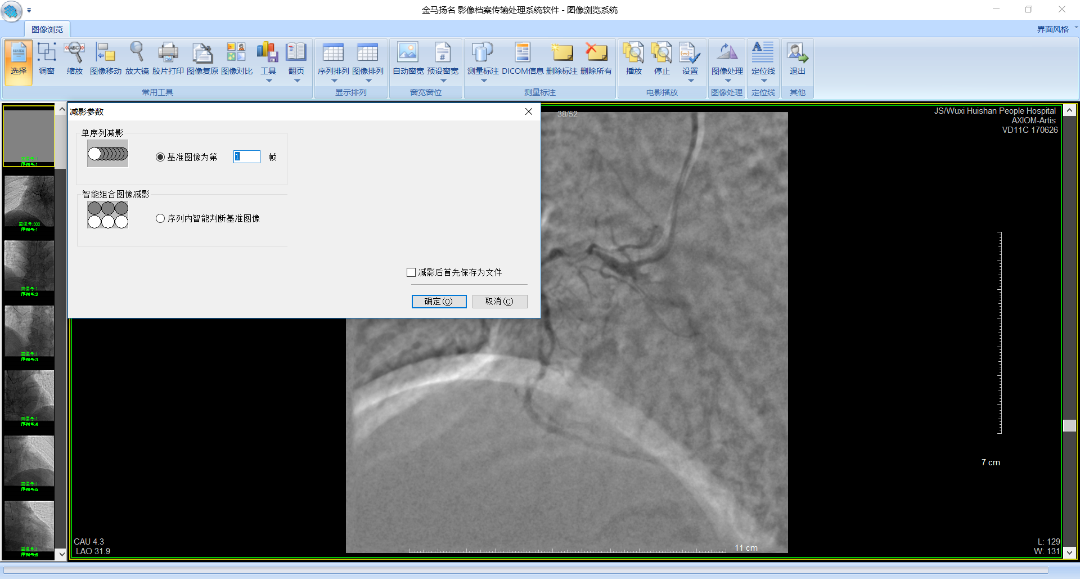
Task: Switch to the 图像浏览 ribbon tab
Action: click(x=47, y=29)
